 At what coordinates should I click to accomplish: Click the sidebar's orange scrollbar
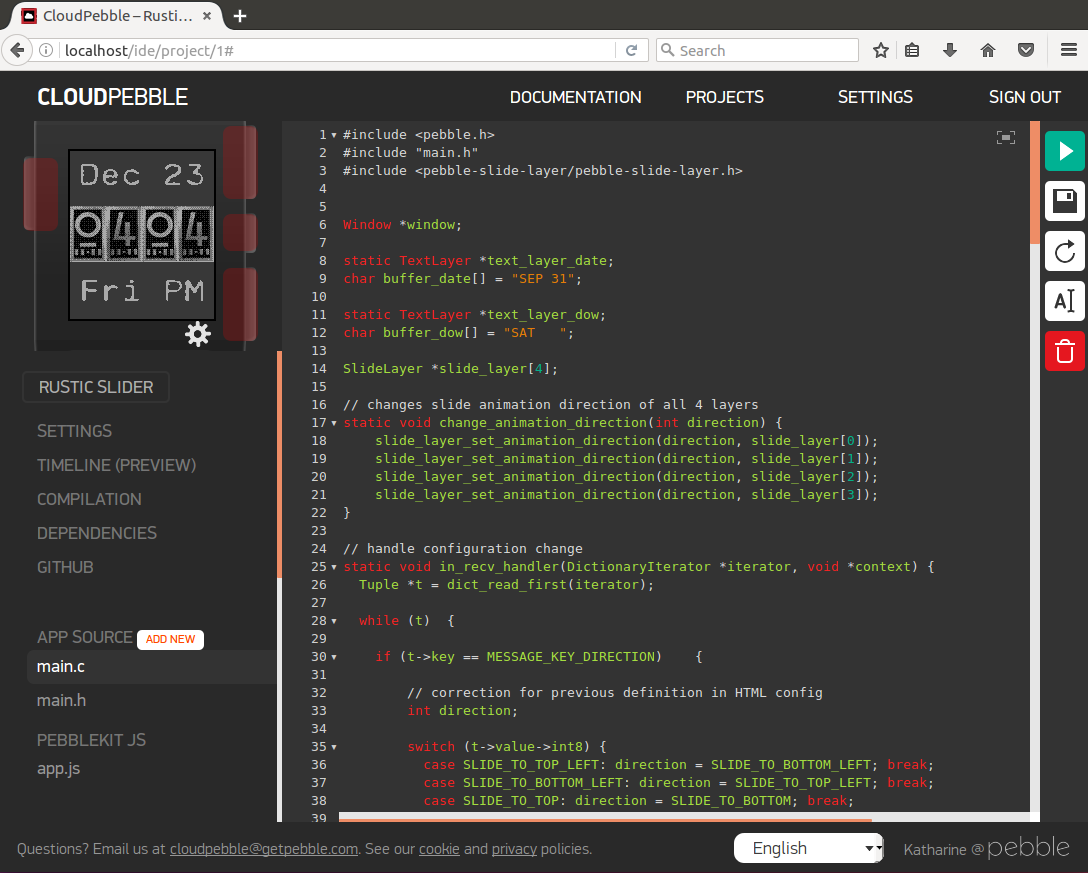click(x=280, y=464)
